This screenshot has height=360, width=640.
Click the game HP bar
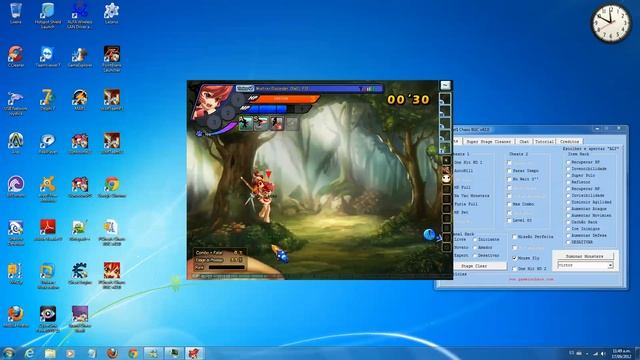click(286, 99)
